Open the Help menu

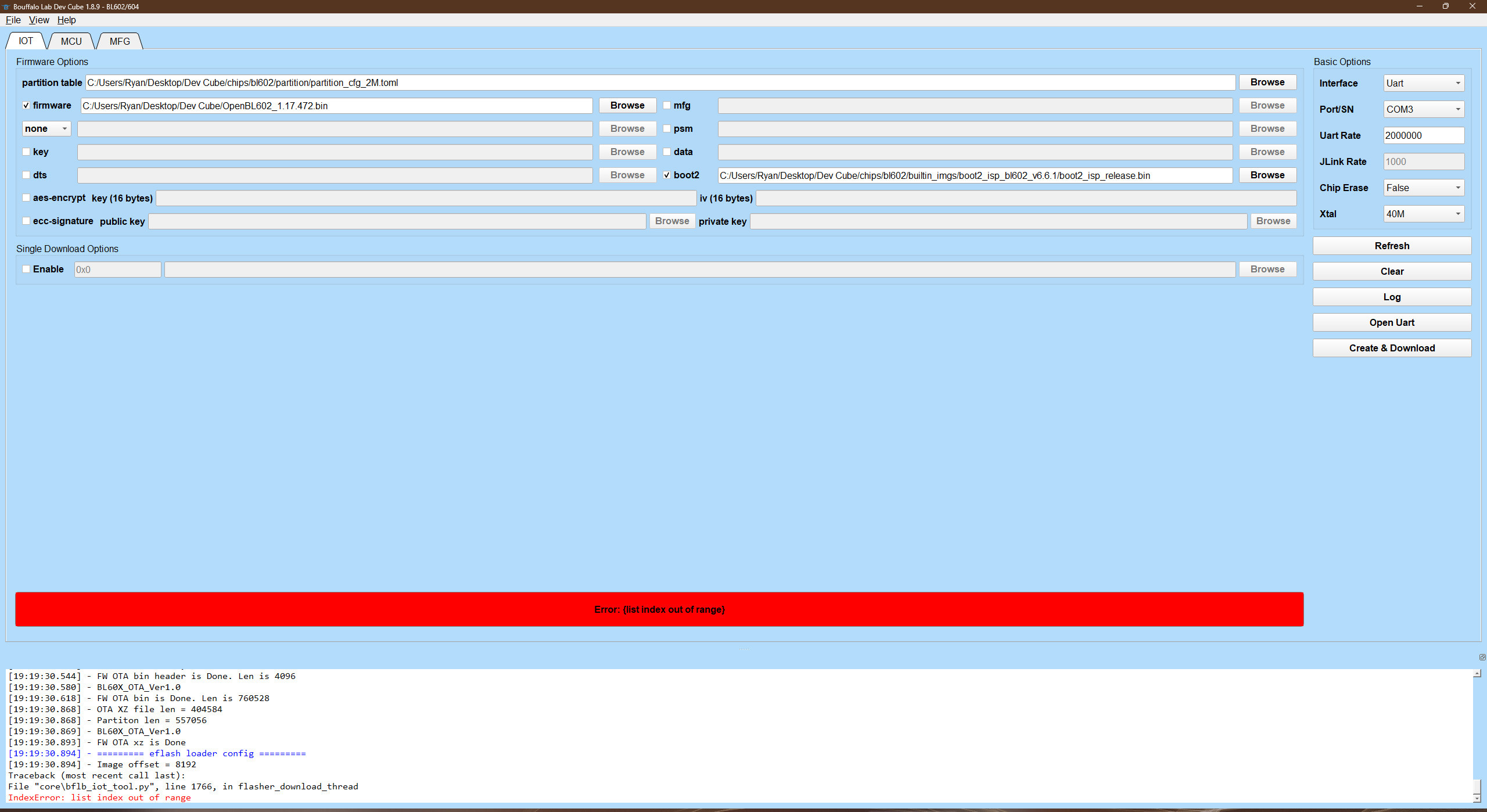[66, 20]
